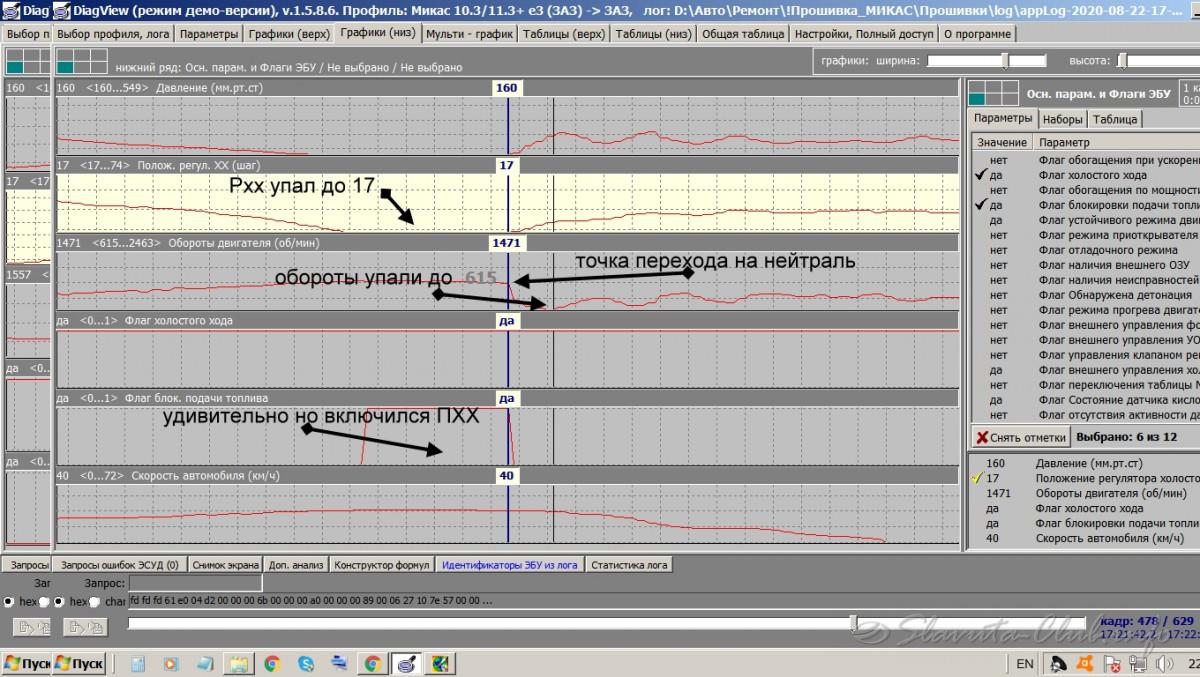Open the Доп. анализ tab

[x=296, y=565]
